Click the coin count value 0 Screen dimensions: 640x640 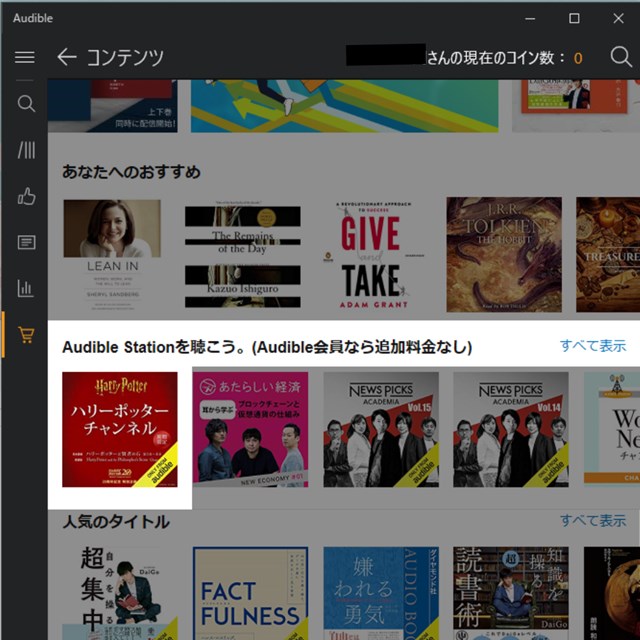coord(578,58)
